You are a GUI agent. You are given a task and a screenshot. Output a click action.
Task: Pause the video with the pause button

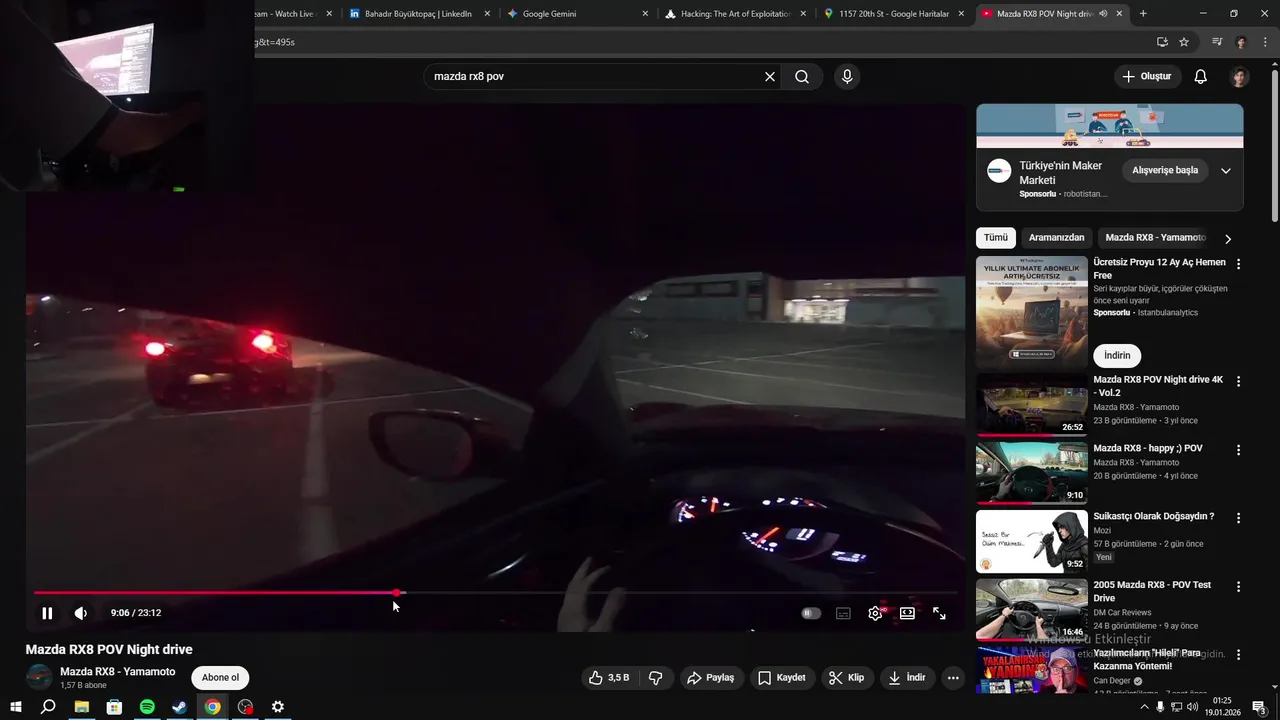point(47,613)
